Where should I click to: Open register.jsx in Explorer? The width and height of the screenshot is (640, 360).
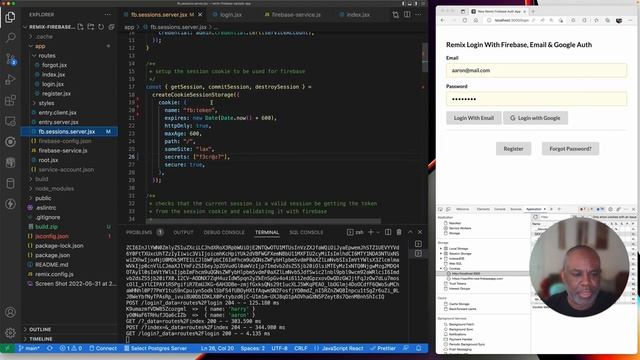(56, 93)
